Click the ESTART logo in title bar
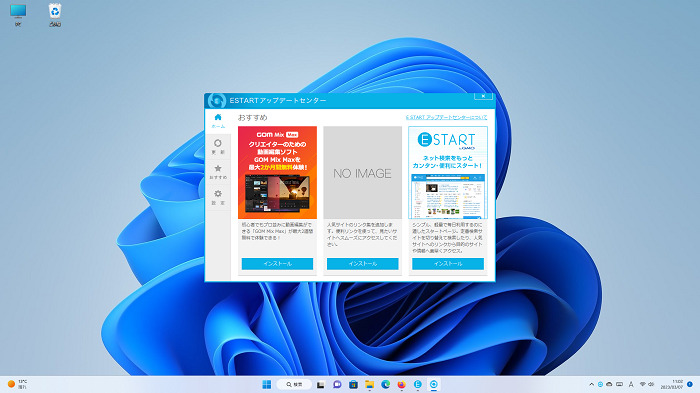Screen dimensions: 700x393 point(217,100)
